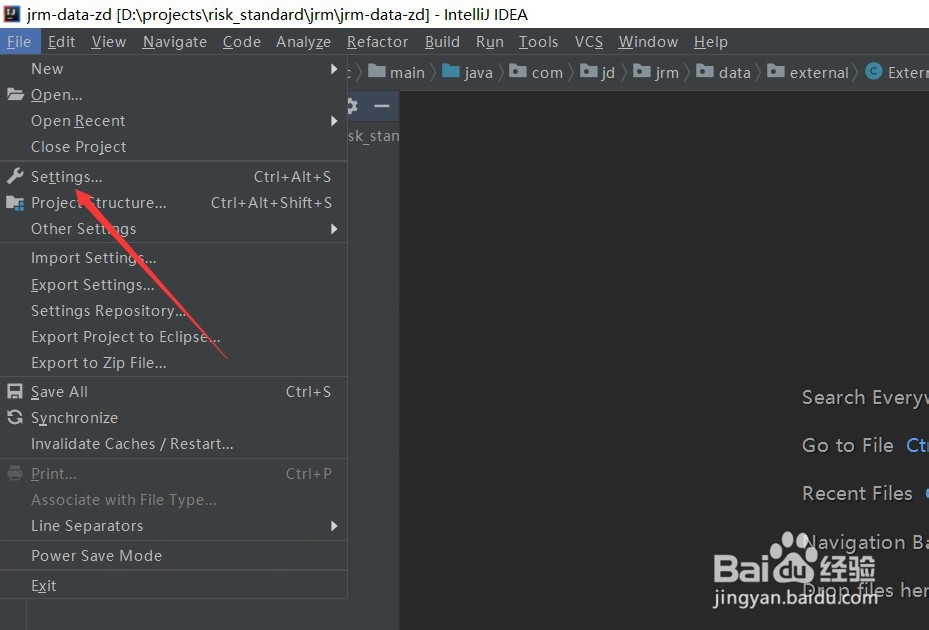Screen dimensions: 929x630
Task: Open the Navigate menu
Action: 175,42
